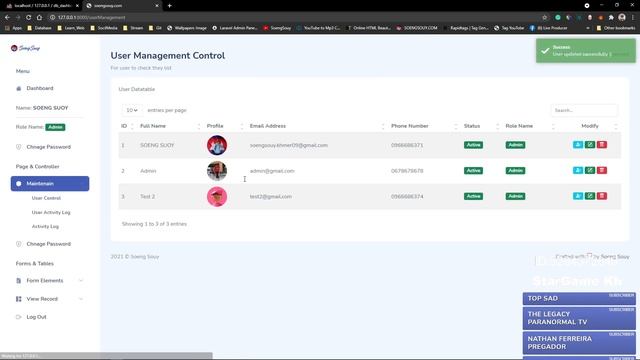
Task: Open the Laravel Admin Panel bookmark
Action: pyautogui.click(x=235, y=28)
